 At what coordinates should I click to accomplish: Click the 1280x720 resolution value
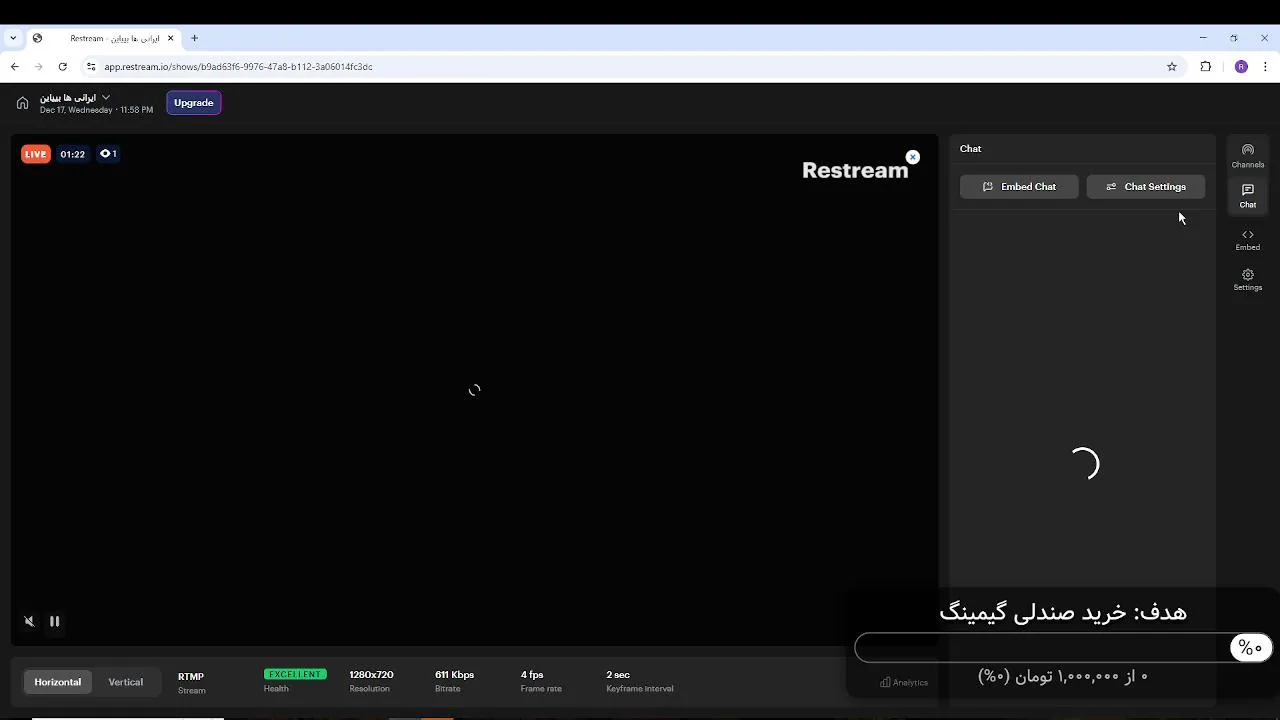pos(371,675)
